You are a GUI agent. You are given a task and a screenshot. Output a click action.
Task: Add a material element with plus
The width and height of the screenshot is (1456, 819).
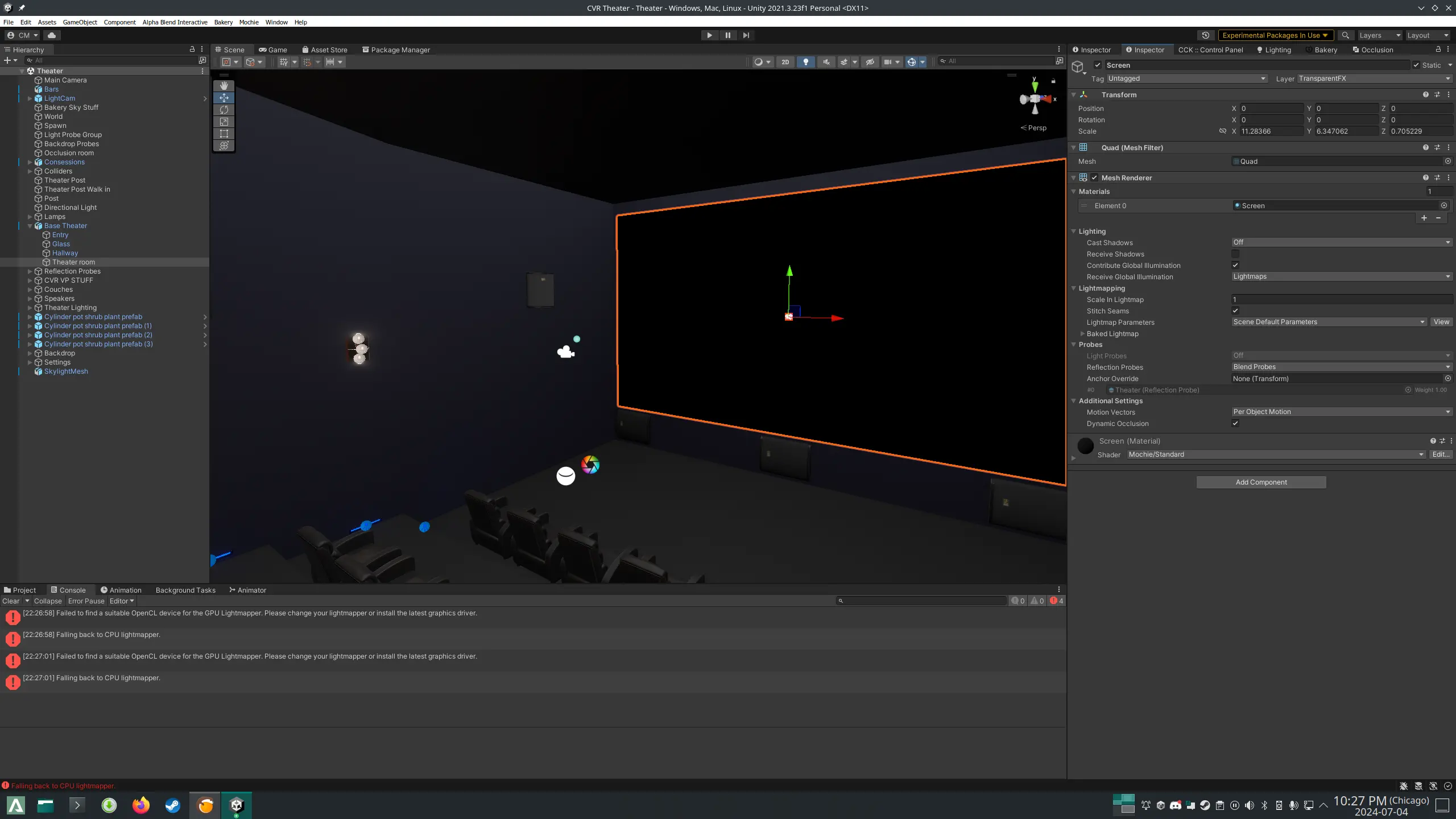coord(1424,218)
